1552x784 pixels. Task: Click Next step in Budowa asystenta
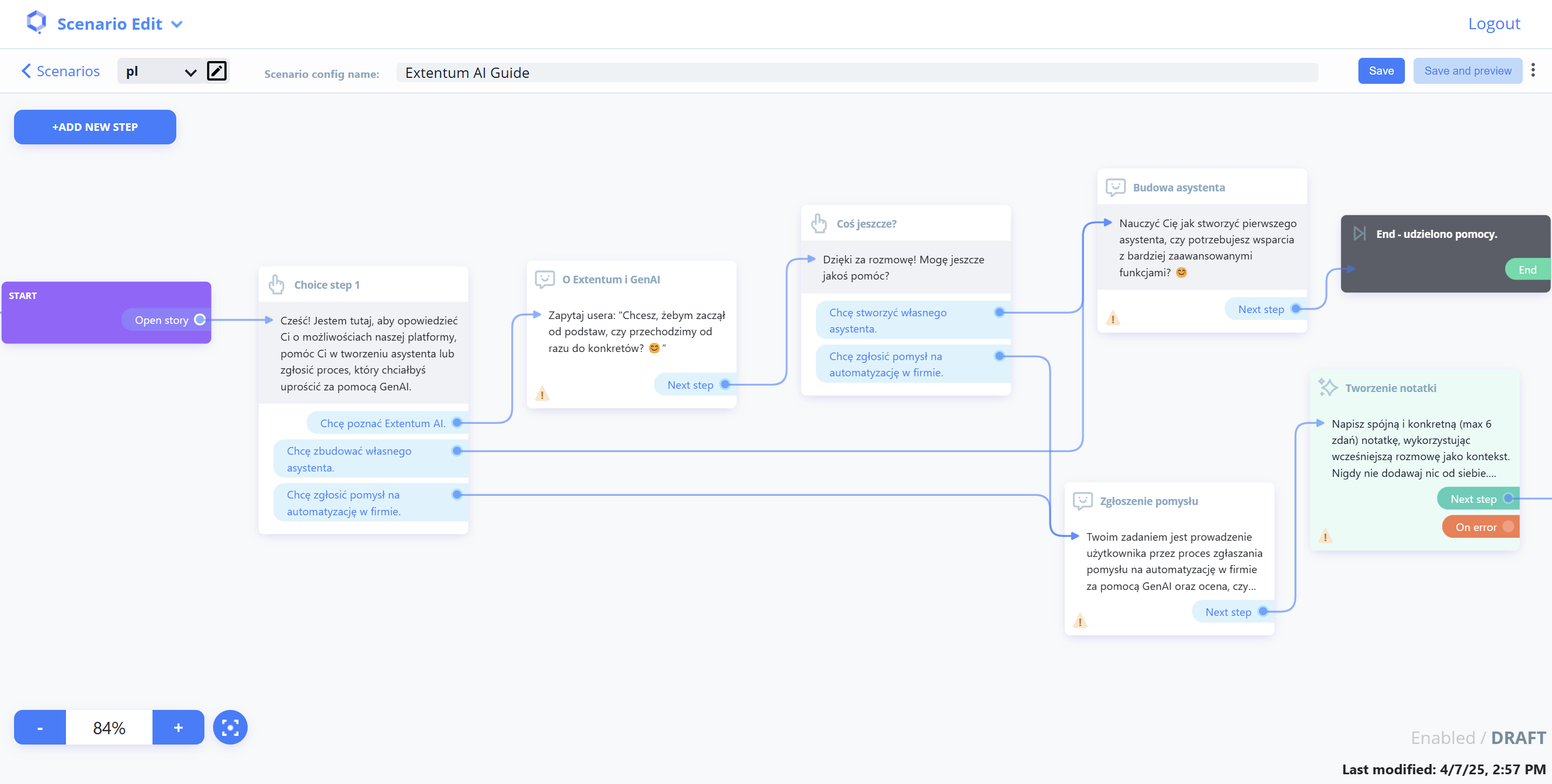pos(1266,309)
